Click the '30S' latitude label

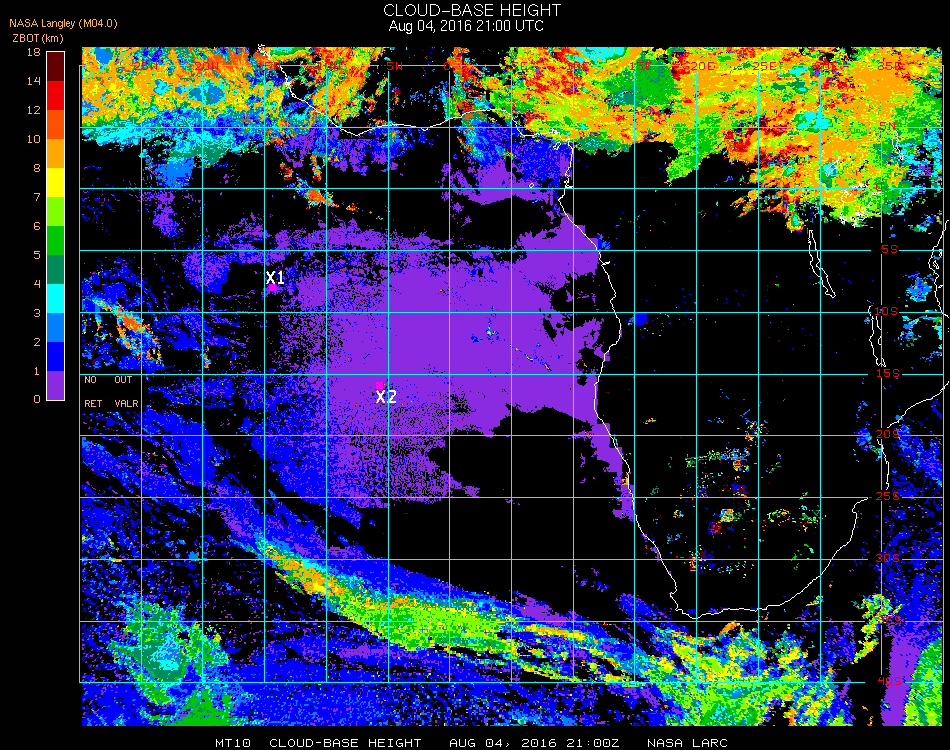click(887, 558)
